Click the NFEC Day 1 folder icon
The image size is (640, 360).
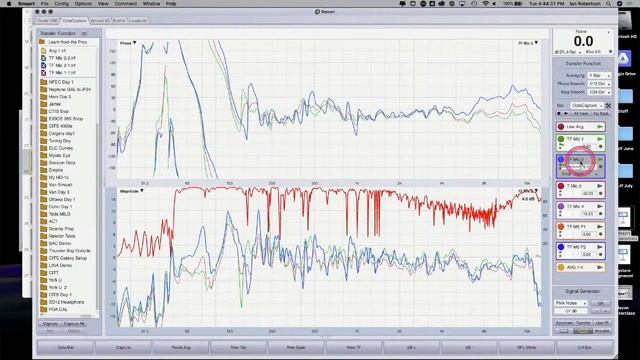44,82
